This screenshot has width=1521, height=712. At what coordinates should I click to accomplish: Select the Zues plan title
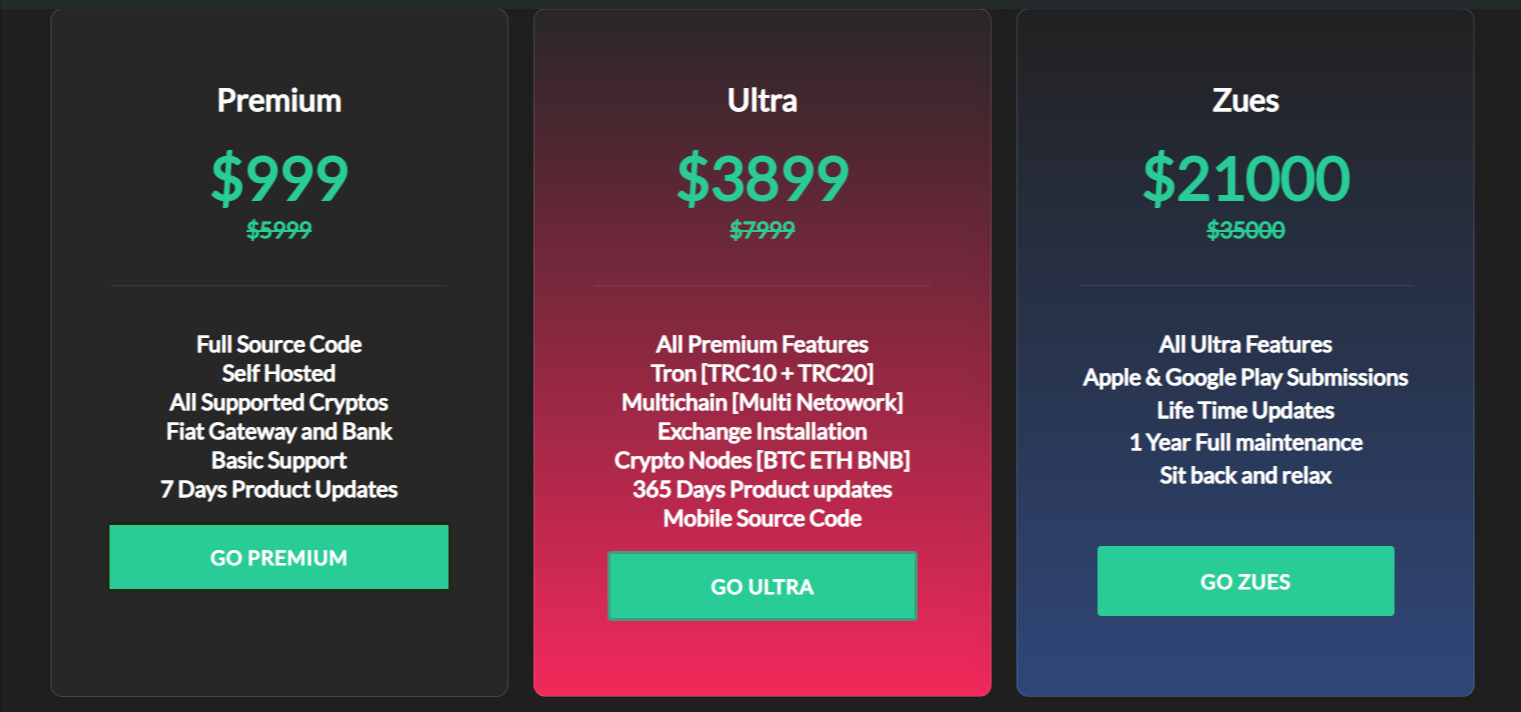click(x=1245, y=100)
